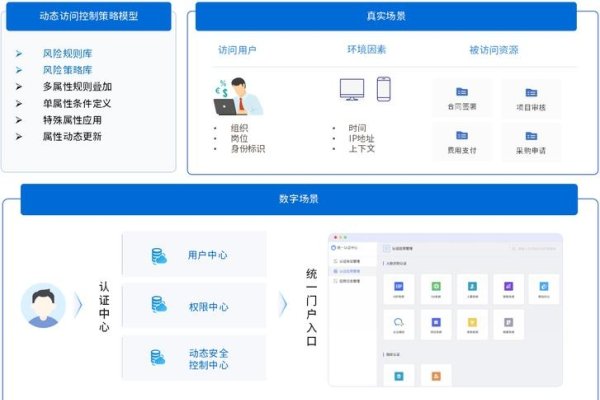Select the mobile phone icon under 环境因素
Screen dimensions: 600x400
384,89
